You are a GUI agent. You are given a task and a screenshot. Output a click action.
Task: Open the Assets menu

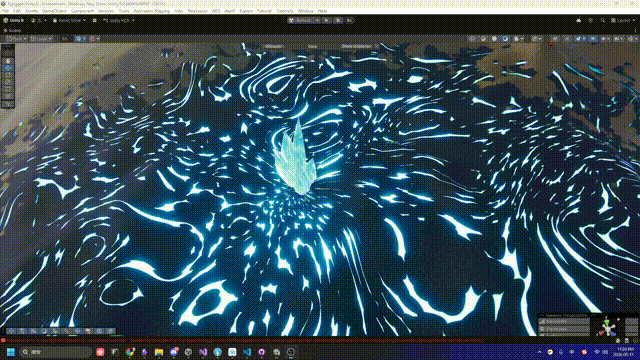[31, 11]
